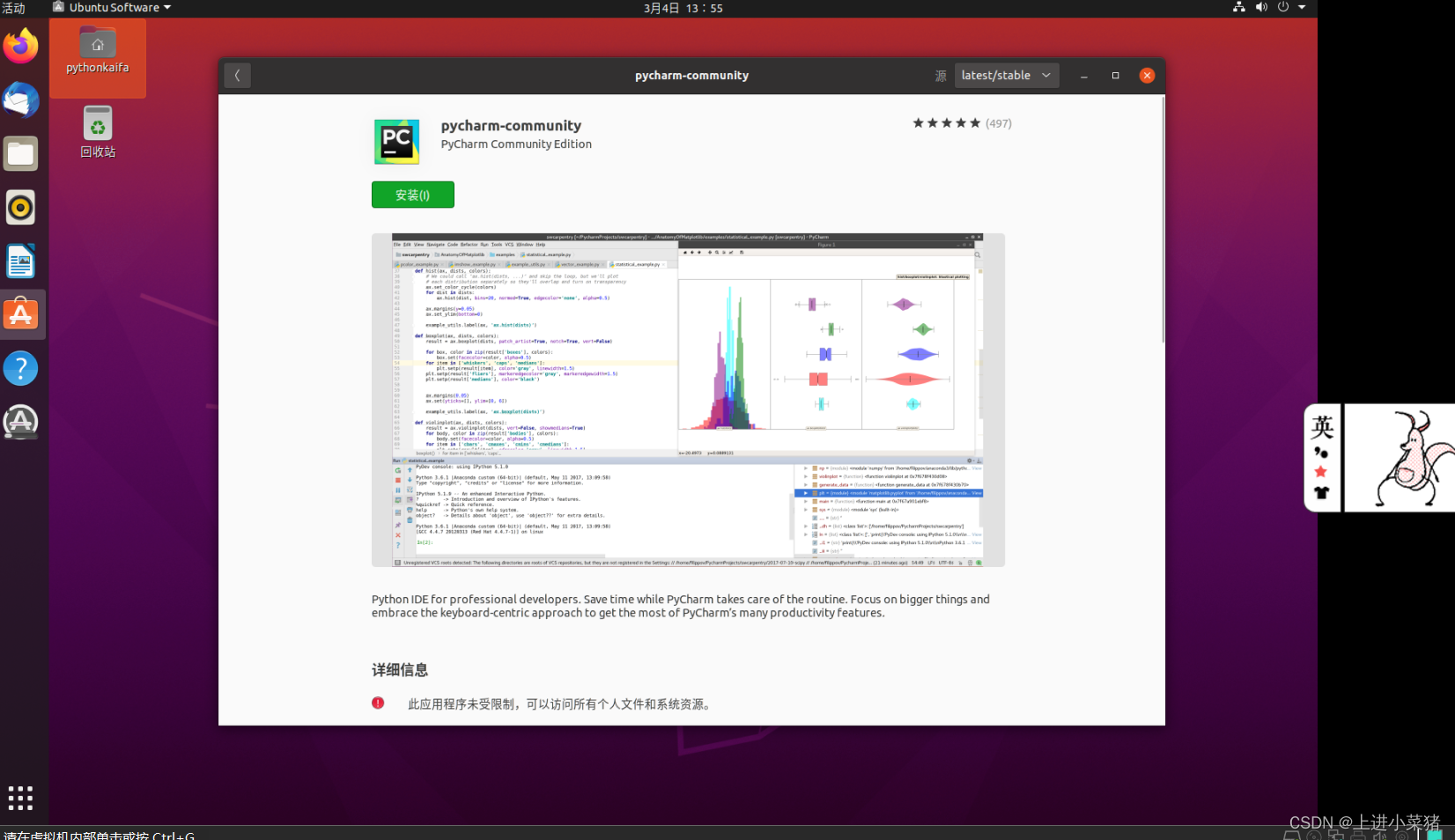1455x840 pixels.
Task: Open the latest/stable channel dropdown
Action: pos(1007,76)
